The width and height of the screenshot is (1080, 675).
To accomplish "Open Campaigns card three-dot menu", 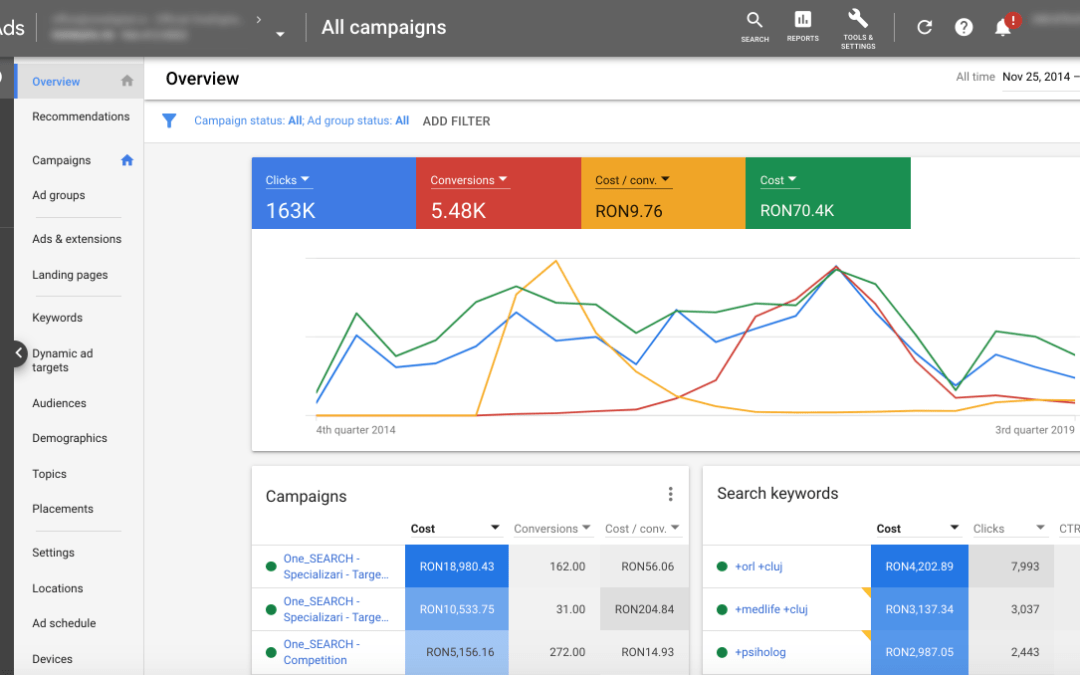I will click(x=670, y=494).
